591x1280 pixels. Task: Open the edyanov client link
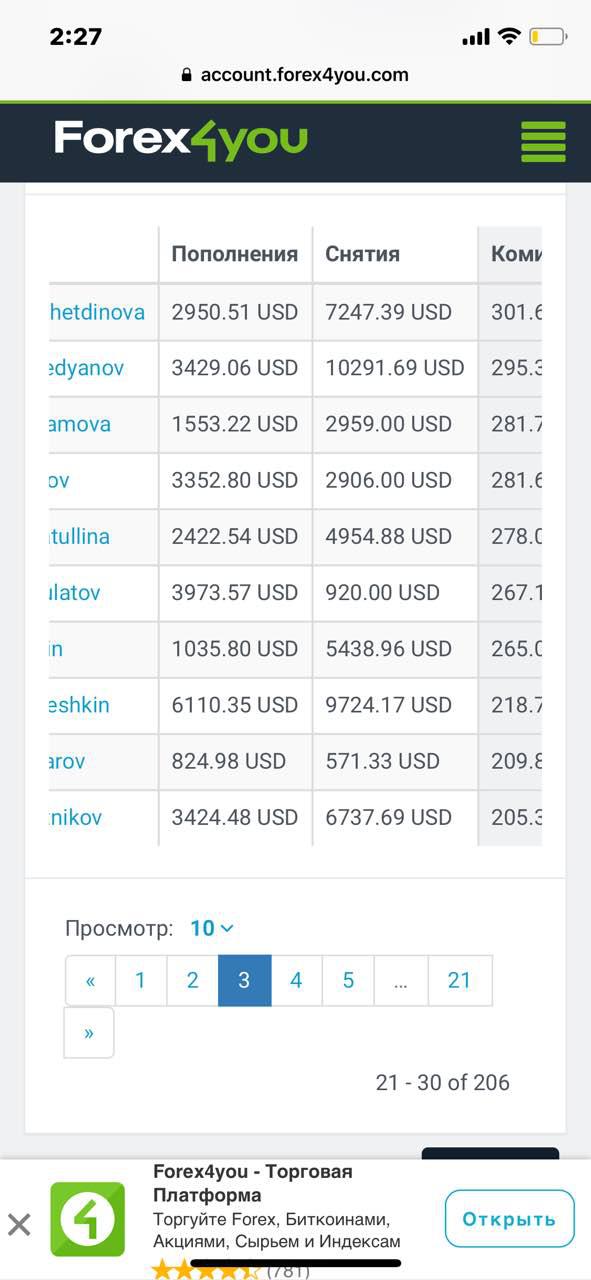pos(87,368)
